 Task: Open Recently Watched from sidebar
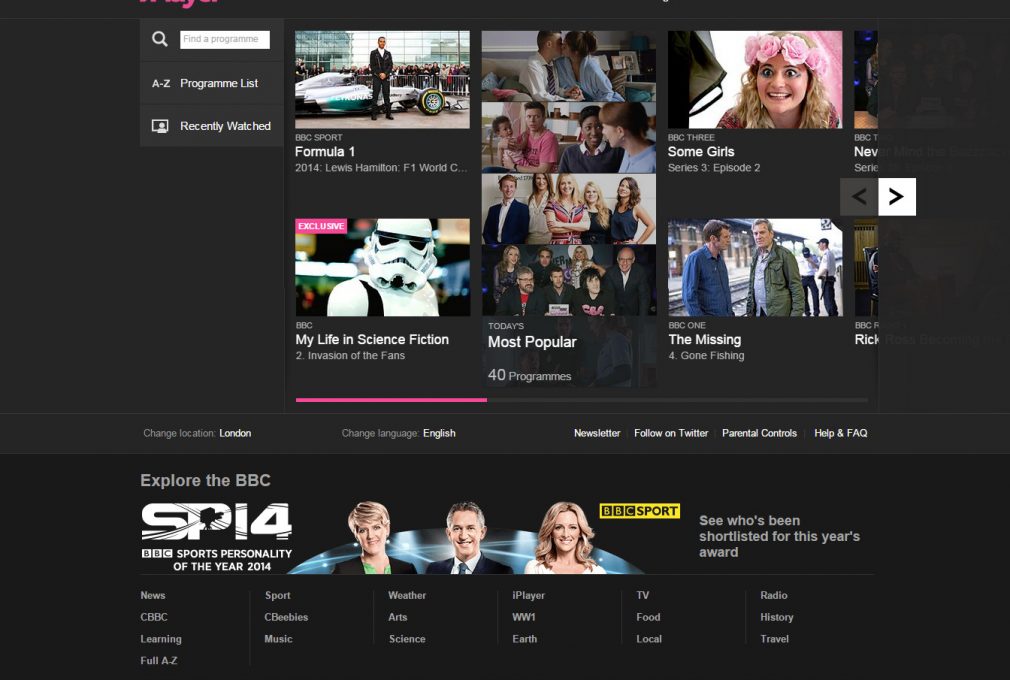coord(212,126)
